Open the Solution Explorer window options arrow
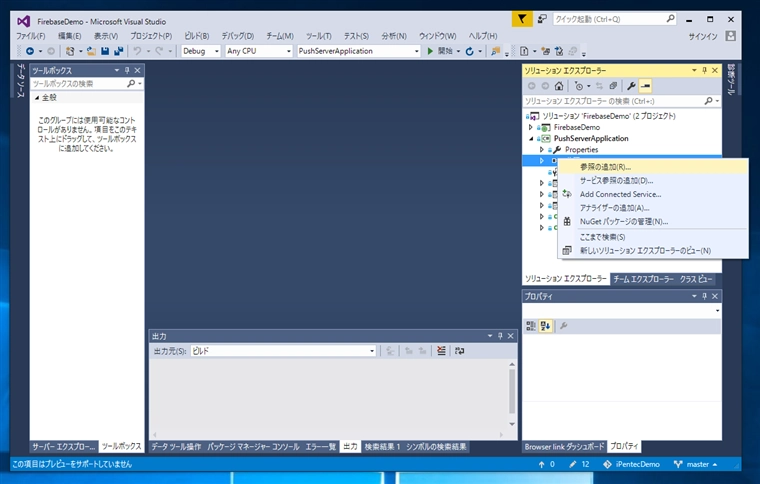760x484 pixels. [x=694, y=70]
